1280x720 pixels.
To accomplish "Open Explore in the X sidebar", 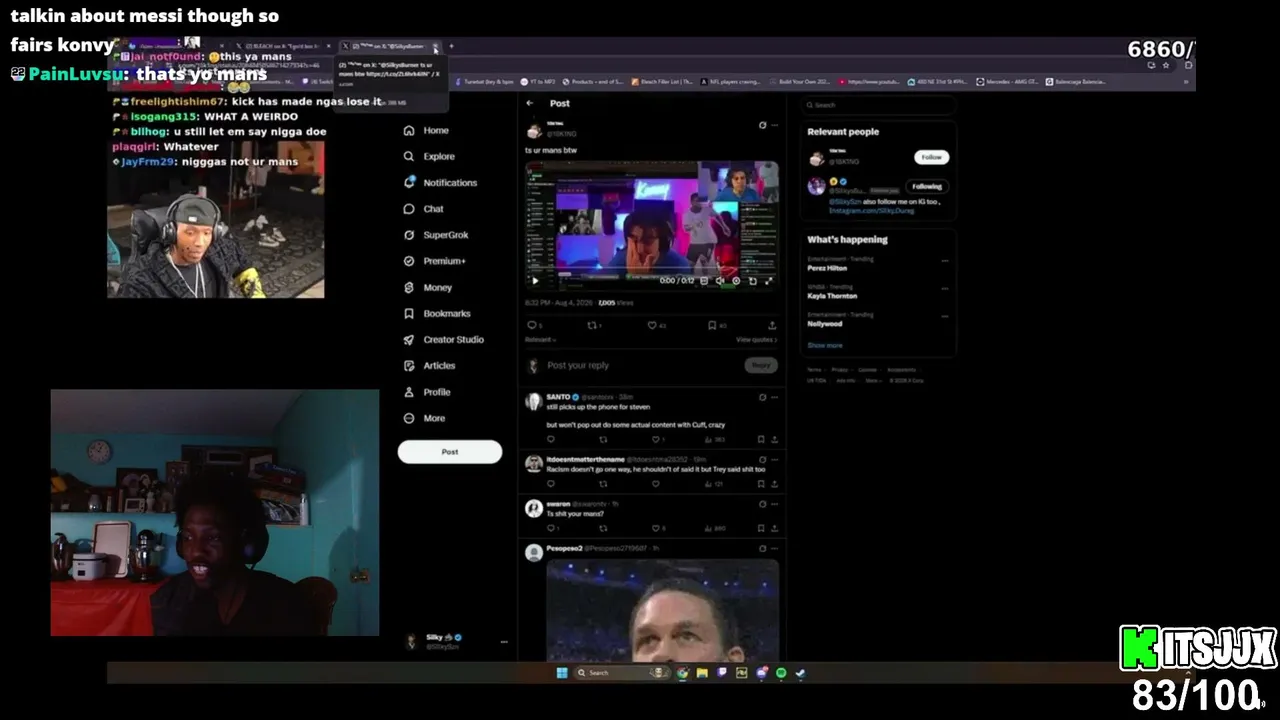I will pos(429,156).
